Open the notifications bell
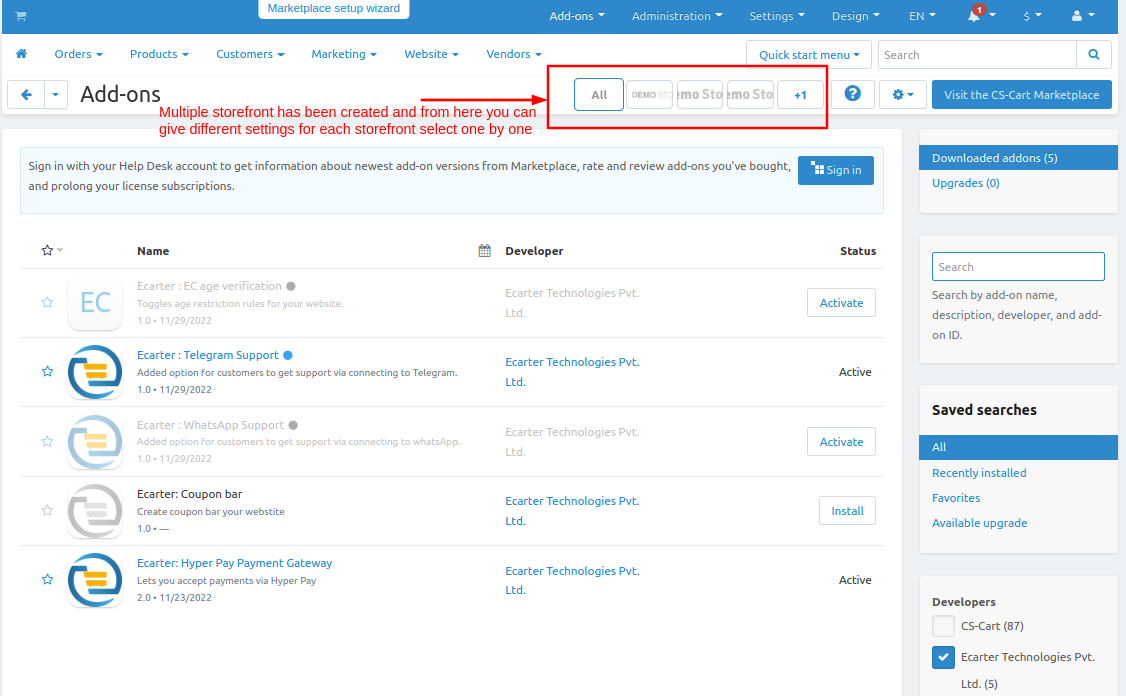 click(974, 15)
